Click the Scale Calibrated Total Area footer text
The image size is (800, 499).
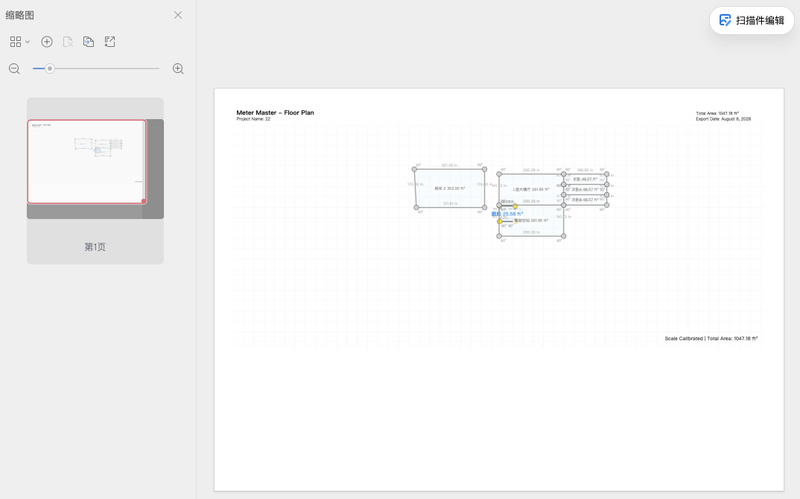(x=711, y=338)
